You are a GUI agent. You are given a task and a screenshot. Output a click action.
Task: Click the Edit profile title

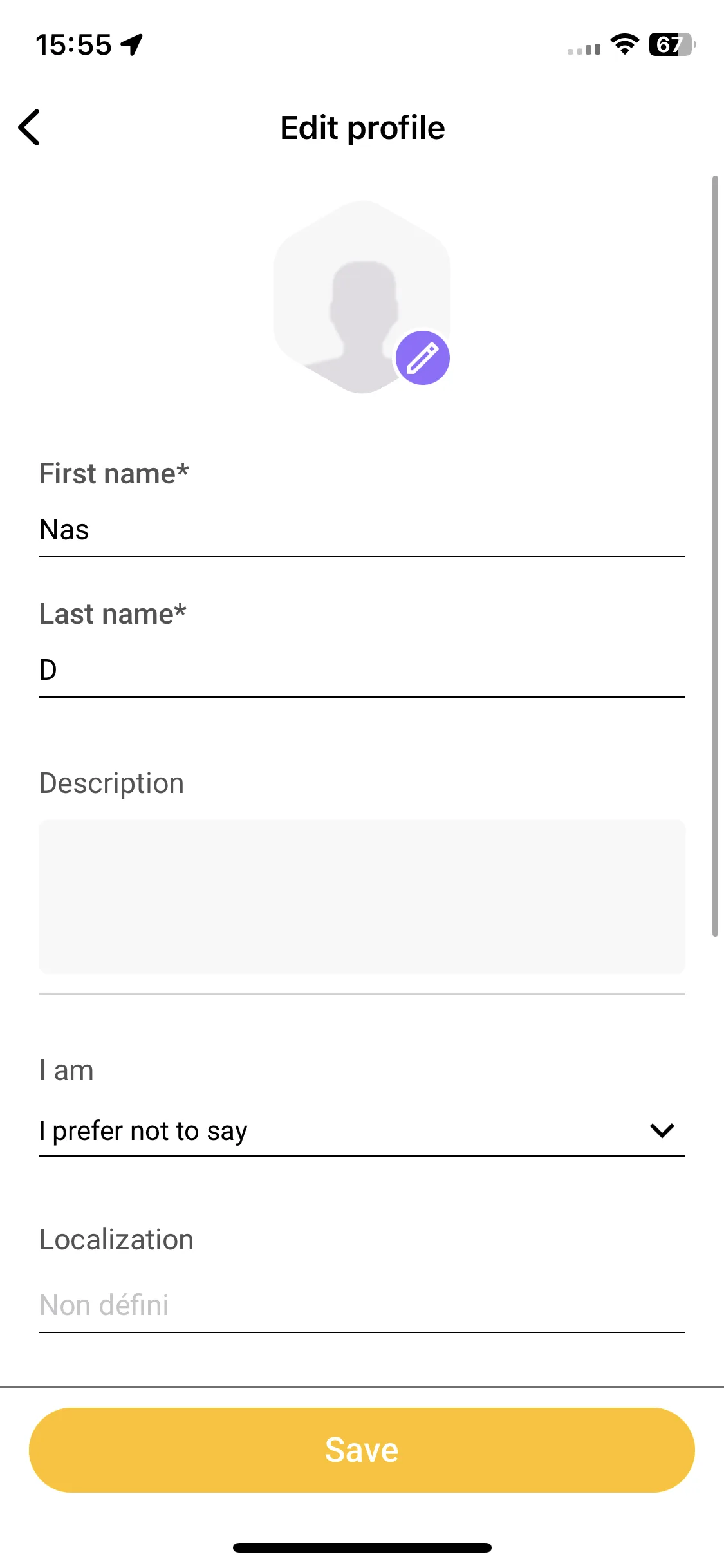point(362,127)
